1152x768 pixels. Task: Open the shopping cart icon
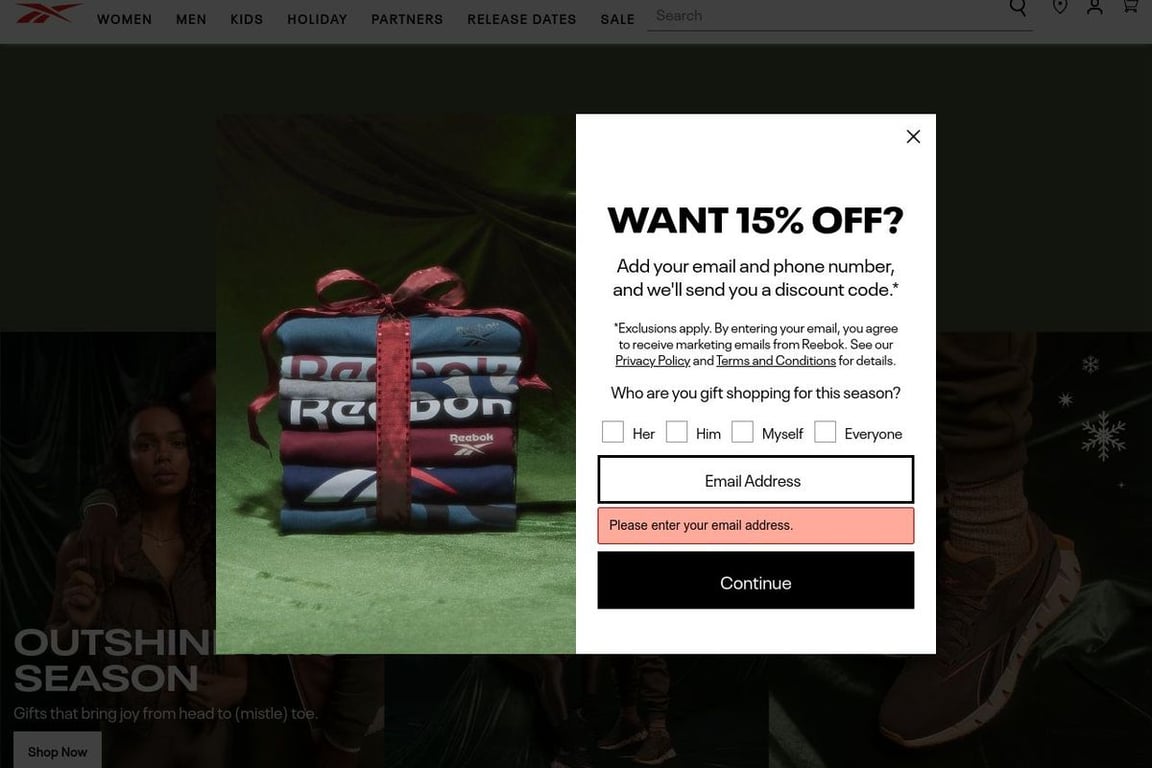coord(1130,7)
